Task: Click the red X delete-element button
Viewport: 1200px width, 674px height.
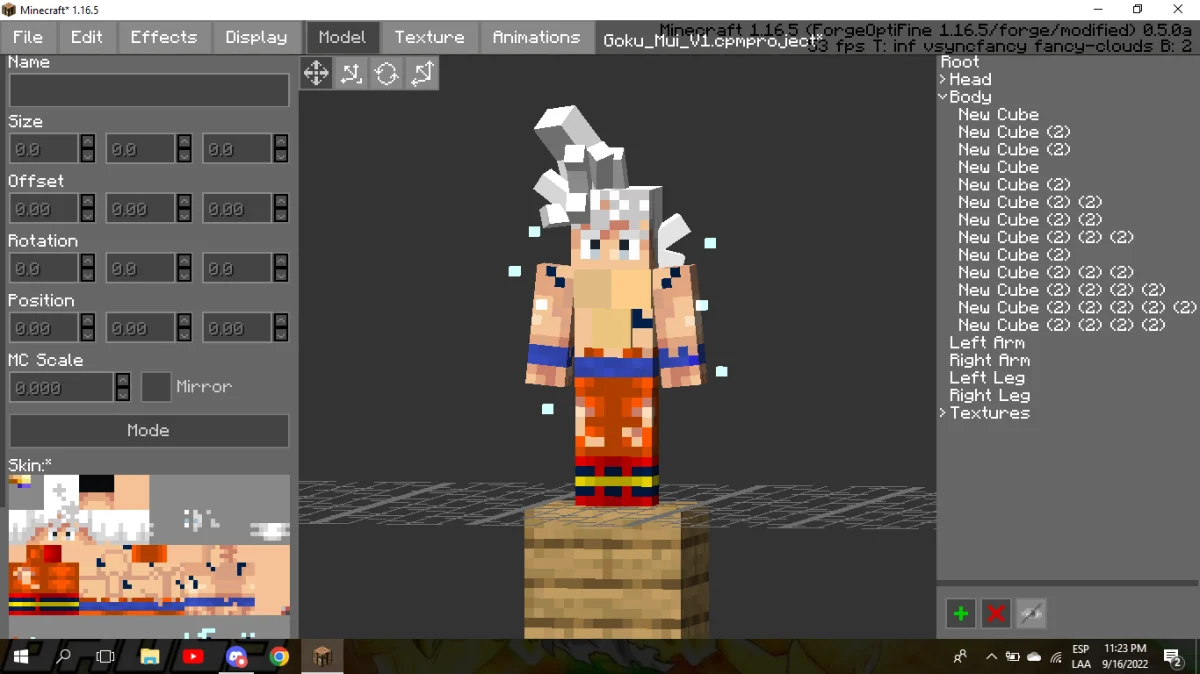Action: click(996, 614)
